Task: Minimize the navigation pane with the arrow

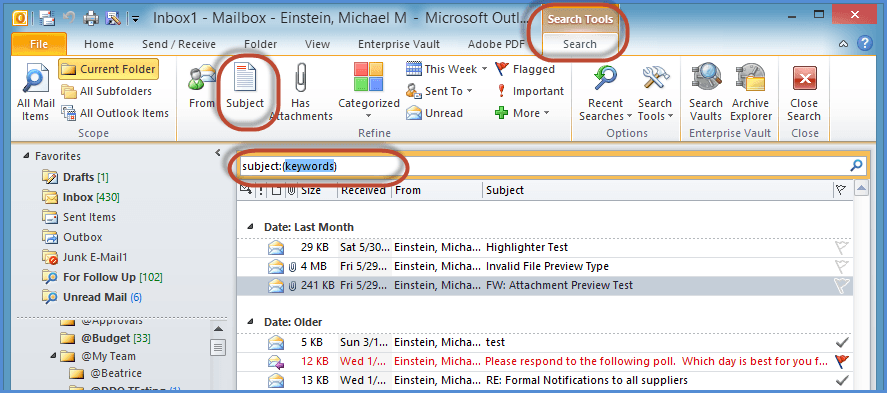Action: 218,153
